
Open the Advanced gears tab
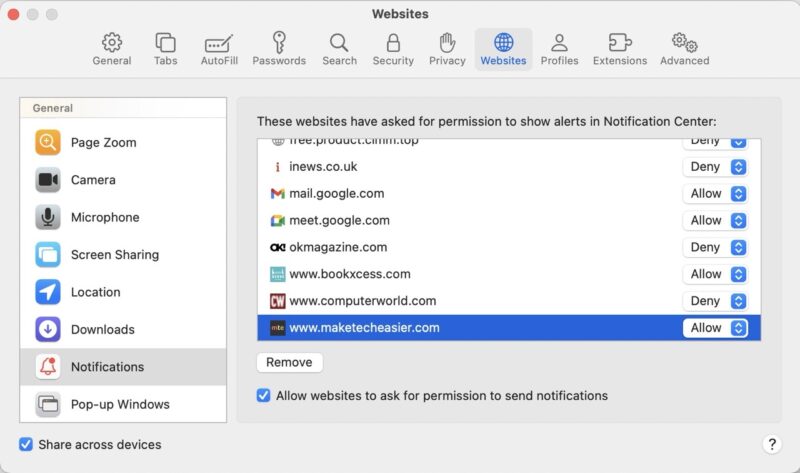684,49
